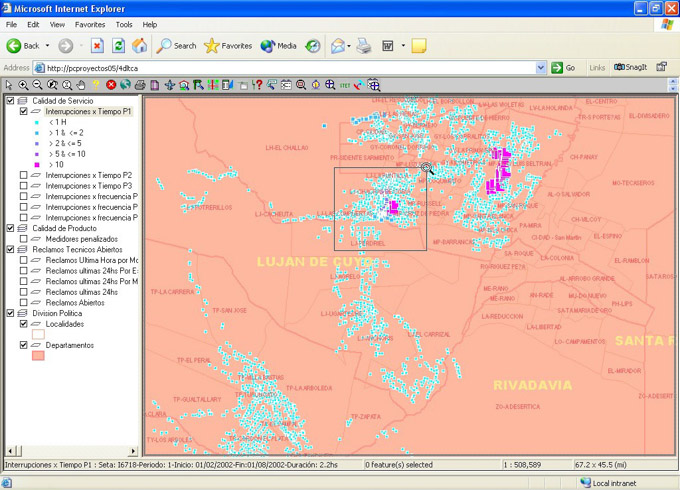This screenshot has width=680, height=490.
Task: Enable Interrupciones x Tiempo P2 layer
Action: (x=24, y=175)
